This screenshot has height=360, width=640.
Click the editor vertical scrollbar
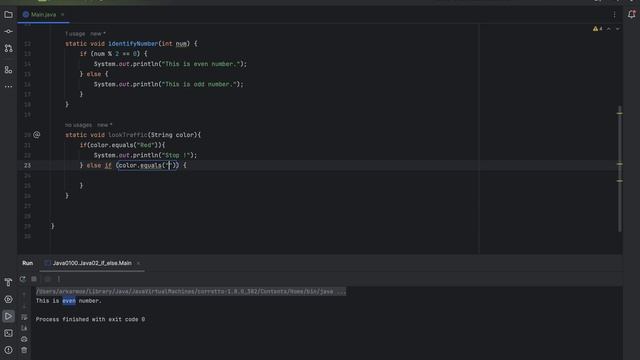point(620,168)
